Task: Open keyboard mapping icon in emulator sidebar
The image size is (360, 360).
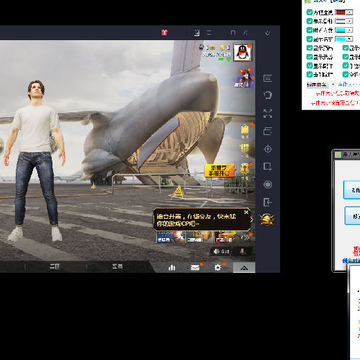Action: [x=267, y=78]
